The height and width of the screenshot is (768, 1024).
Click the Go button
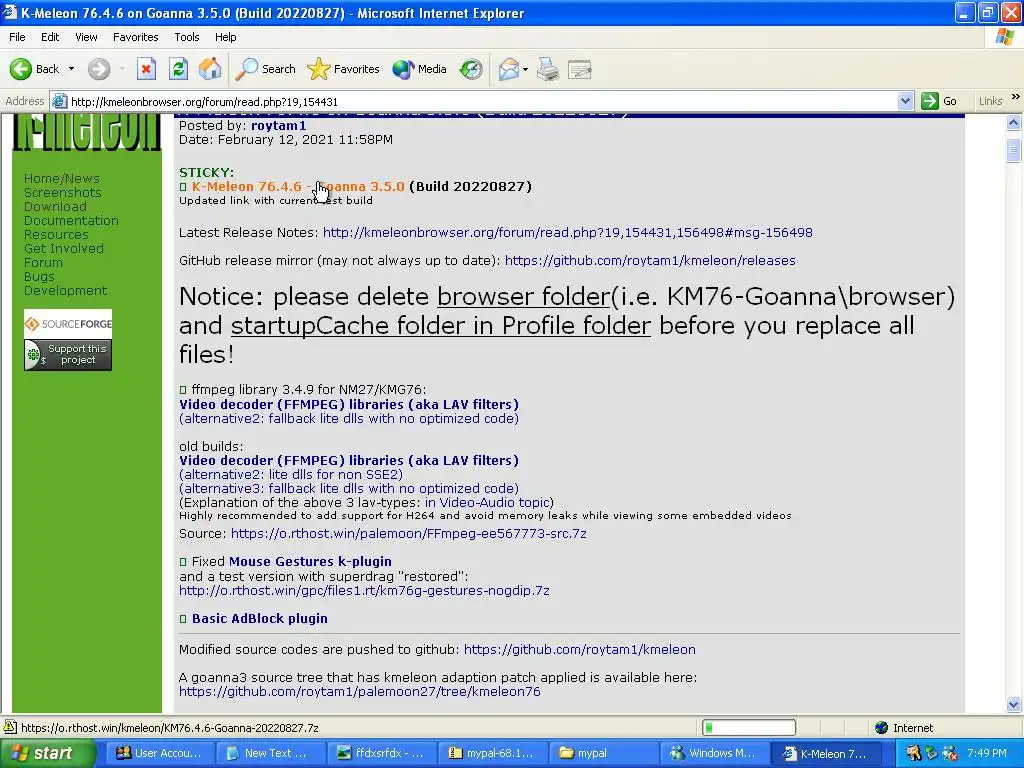939,101
